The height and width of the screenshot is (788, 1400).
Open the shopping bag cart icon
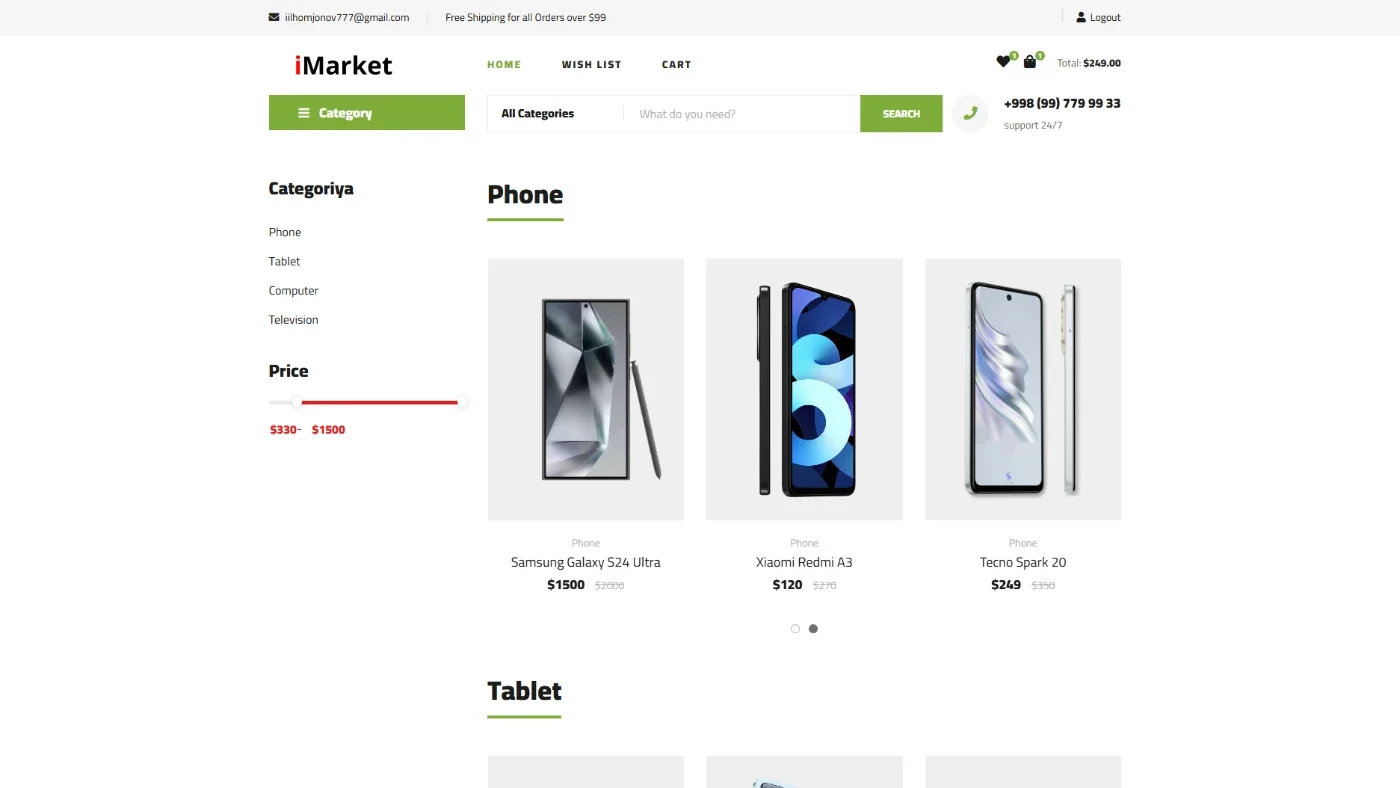1030,62
